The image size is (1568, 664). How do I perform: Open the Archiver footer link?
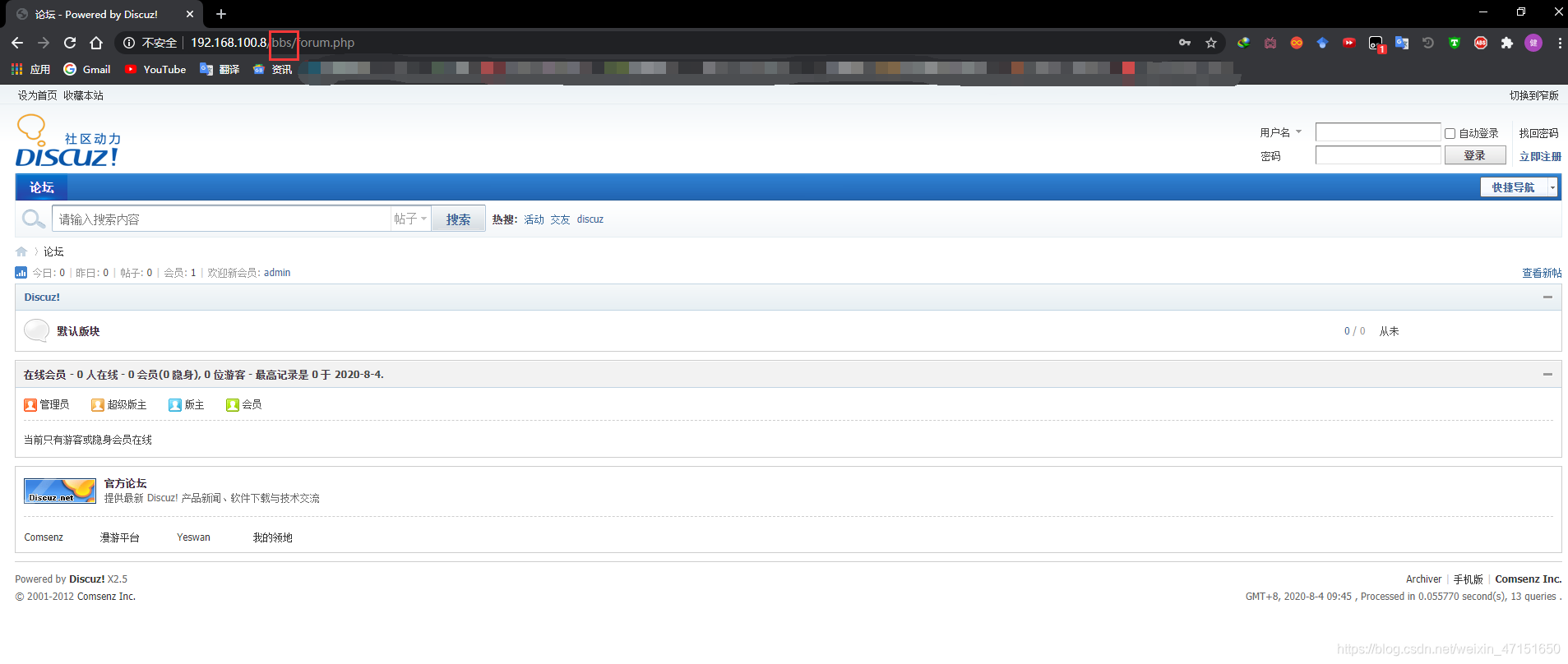pos(1423,579)
